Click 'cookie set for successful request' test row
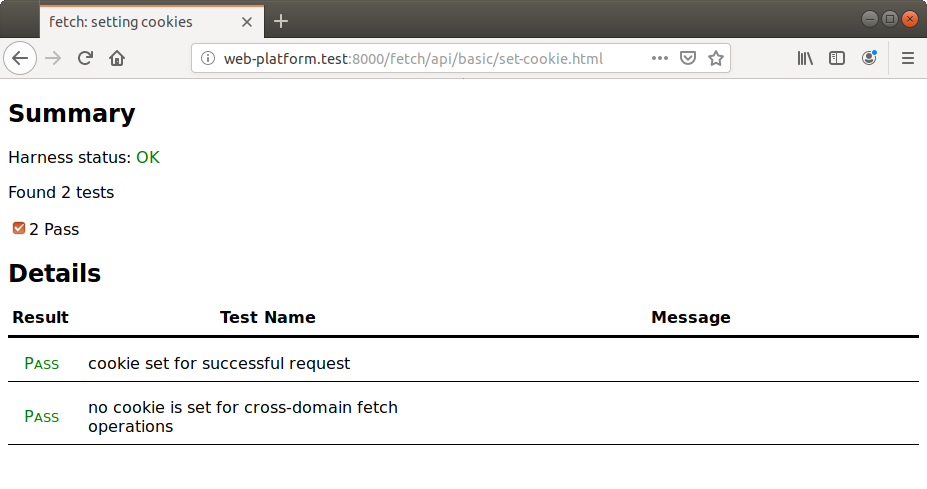This screenshot has height=489, width=927. click(219, 363)
